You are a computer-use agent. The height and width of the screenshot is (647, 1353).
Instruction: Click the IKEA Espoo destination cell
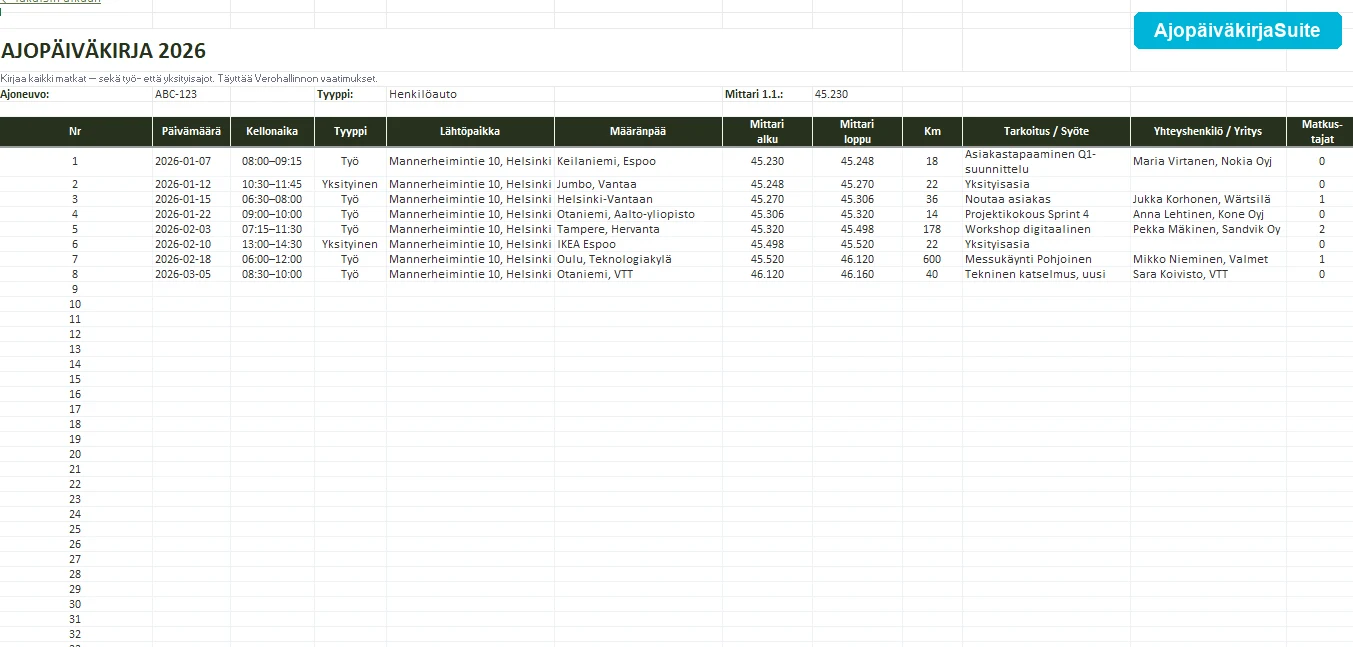[638, 244]
